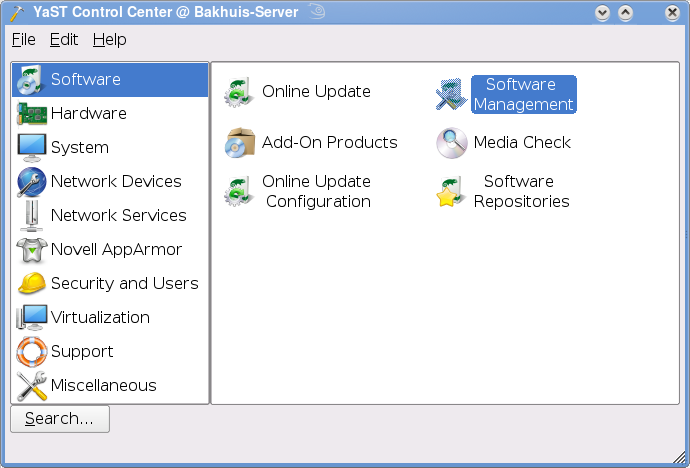Close the YaST Control Center window
Viewport: 690px width, 468px height.
pos(672,13)
